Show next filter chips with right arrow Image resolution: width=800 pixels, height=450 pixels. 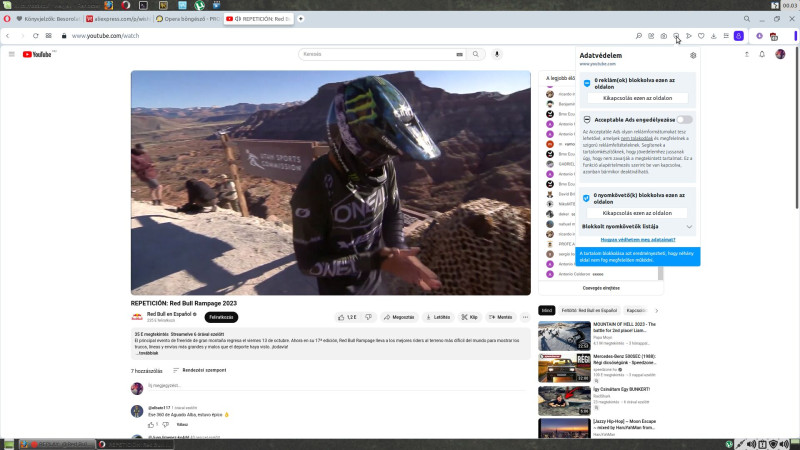[x=657, y=311]
